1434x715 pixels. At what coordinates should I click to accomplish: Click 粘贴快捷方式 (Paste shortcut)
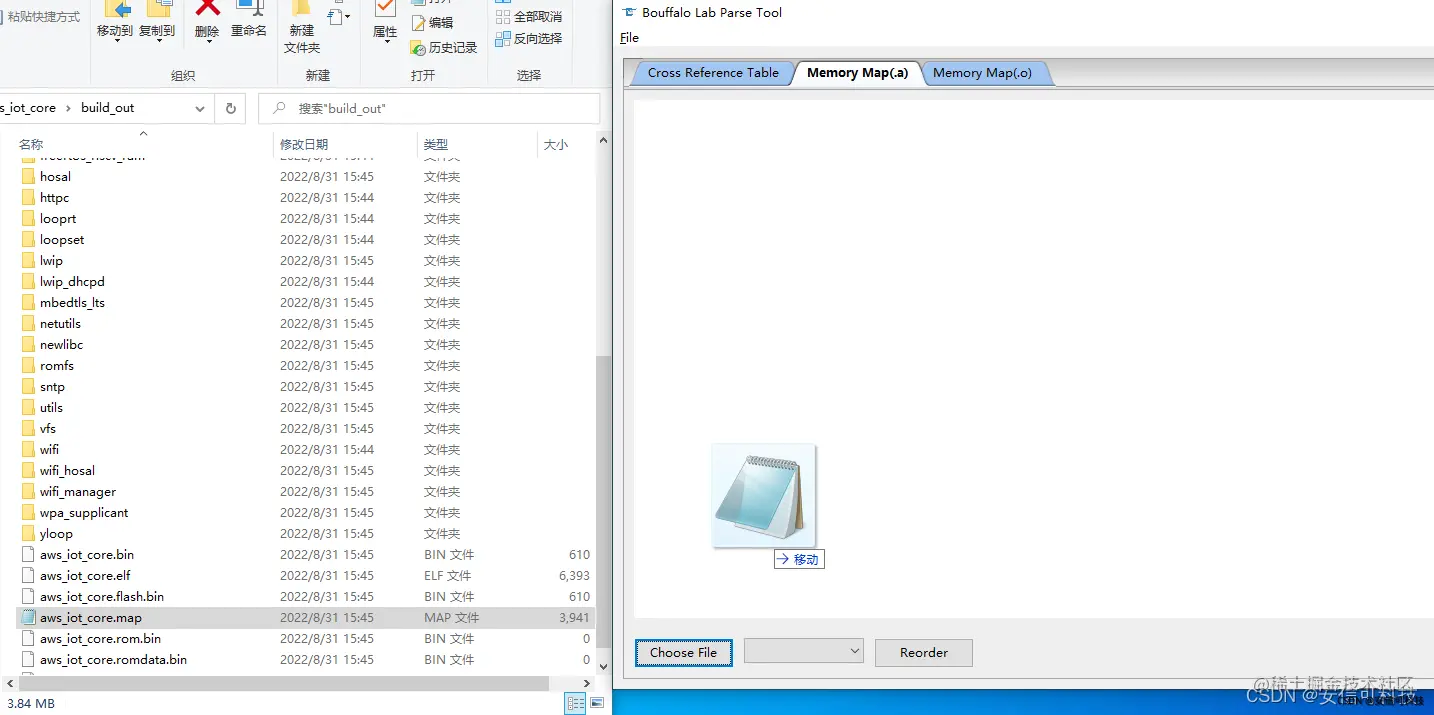(x=43, y=17)
